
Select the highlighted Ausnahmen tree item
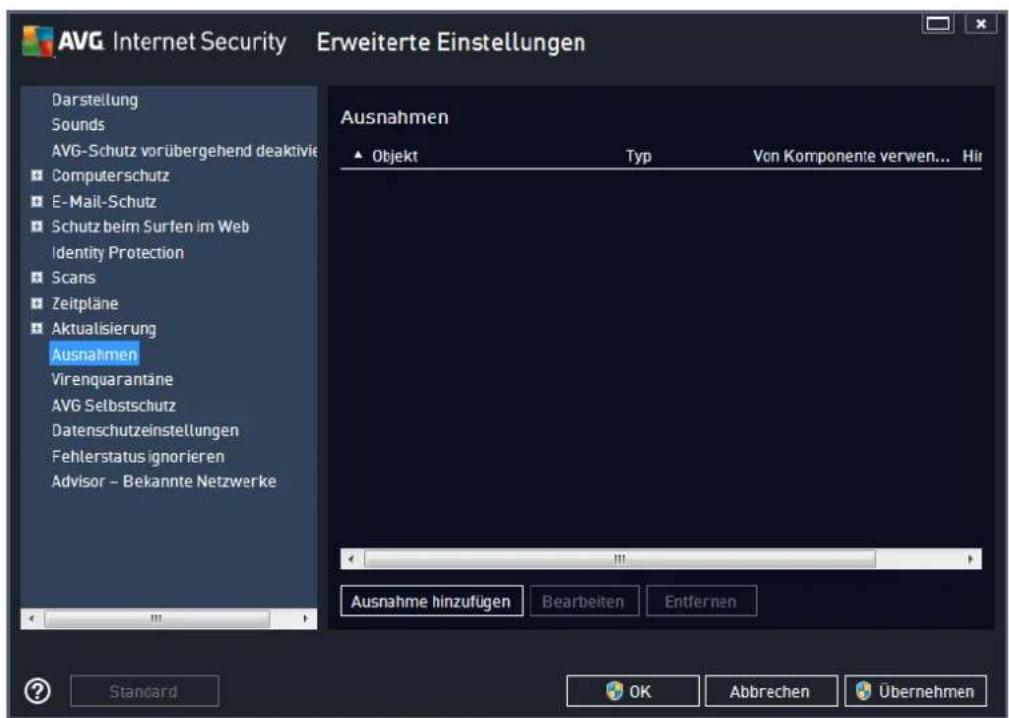click(94, 354)
